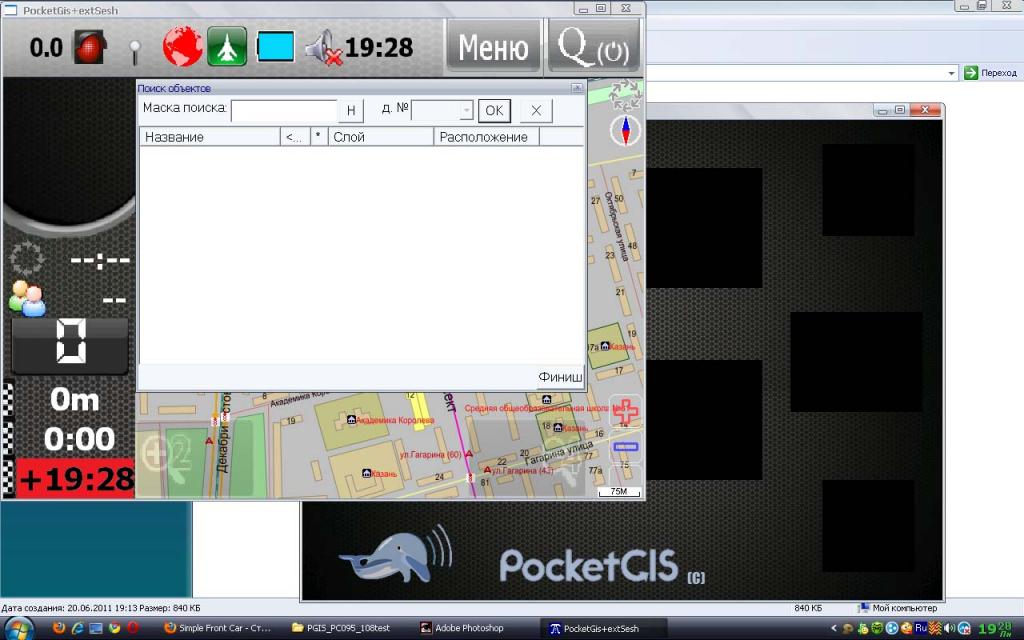The width and height of the screenshot is (1024, 640).
Task: Click the Internet Explorer quick launch icon
Action: click(x=77, y=628)
